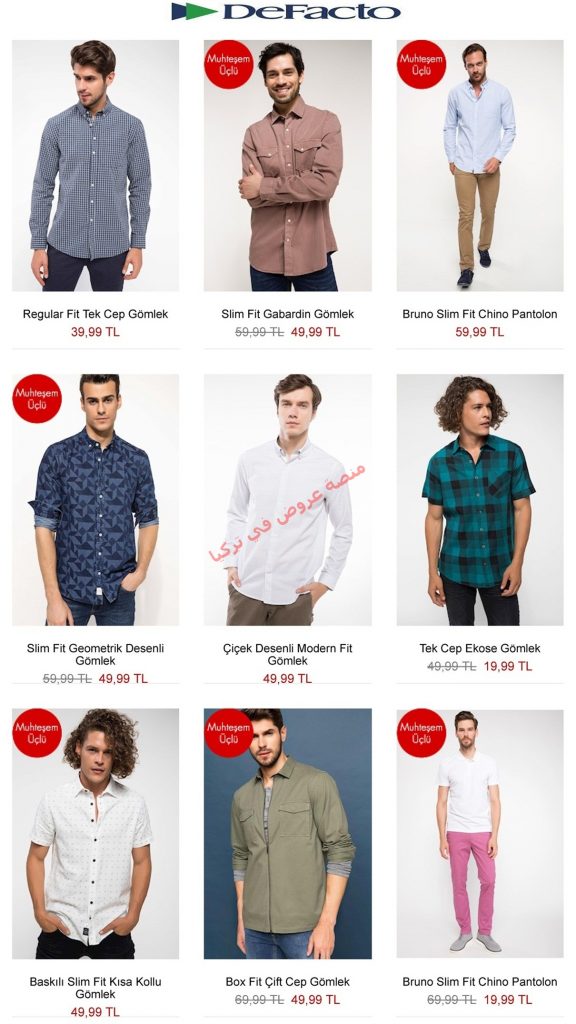Click Muhteşem Üçlü badge on pink chino photo
This screenshot has width=576, height=1024.
(421, 733)
